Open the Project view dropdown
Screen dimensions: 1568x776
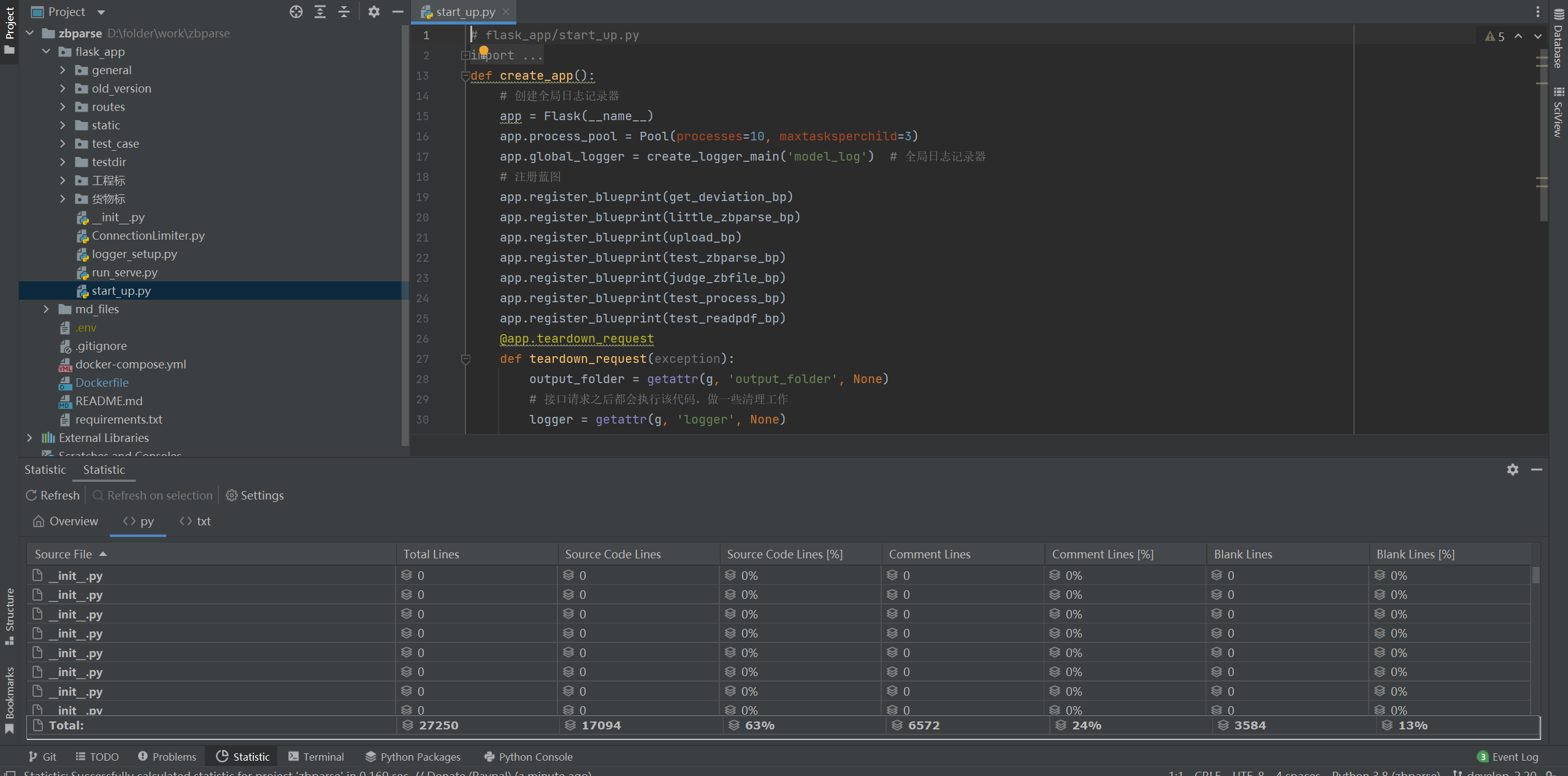coord(101,12)
